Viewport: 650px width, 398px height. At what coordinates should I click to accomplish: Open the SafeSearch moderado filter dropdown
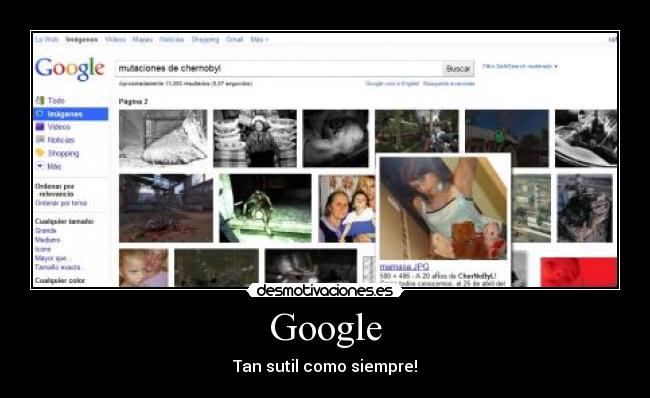click(520, 66)
